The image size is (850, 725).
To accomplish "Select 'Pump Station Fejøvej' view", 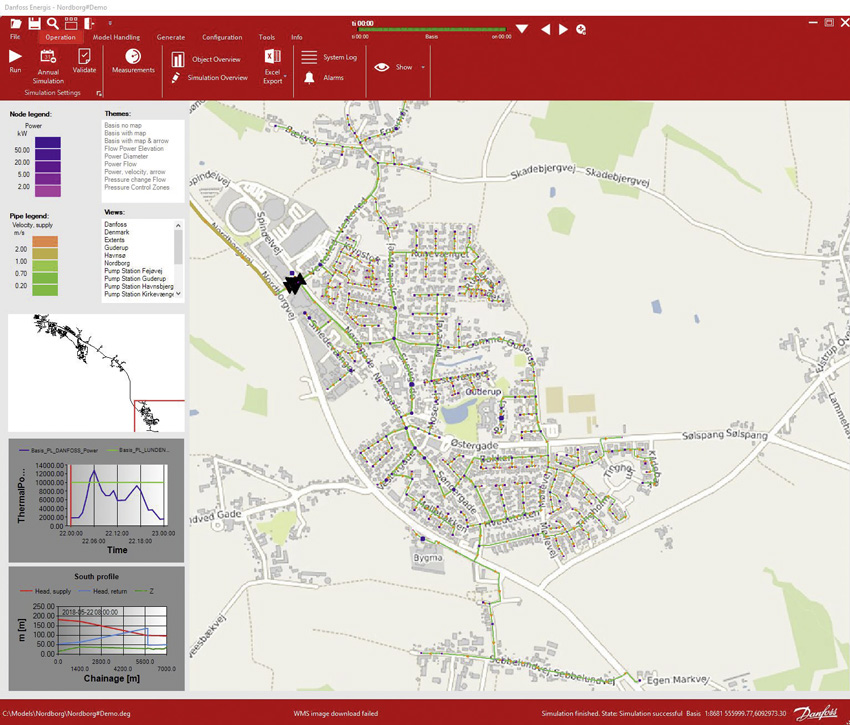I will click(133, 271).
